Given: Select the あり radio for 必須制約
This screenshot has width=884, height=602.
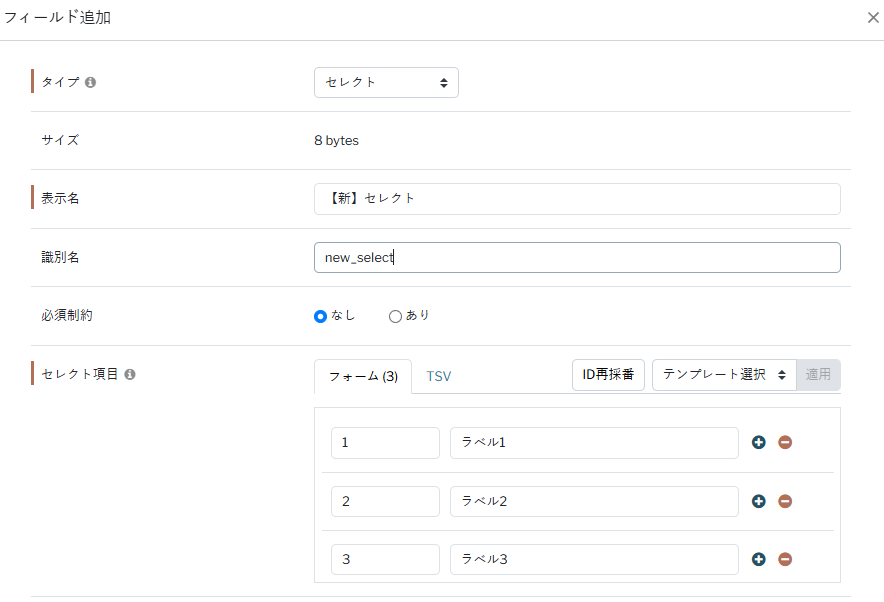Looking at the screenshot, I should [395, 316].
